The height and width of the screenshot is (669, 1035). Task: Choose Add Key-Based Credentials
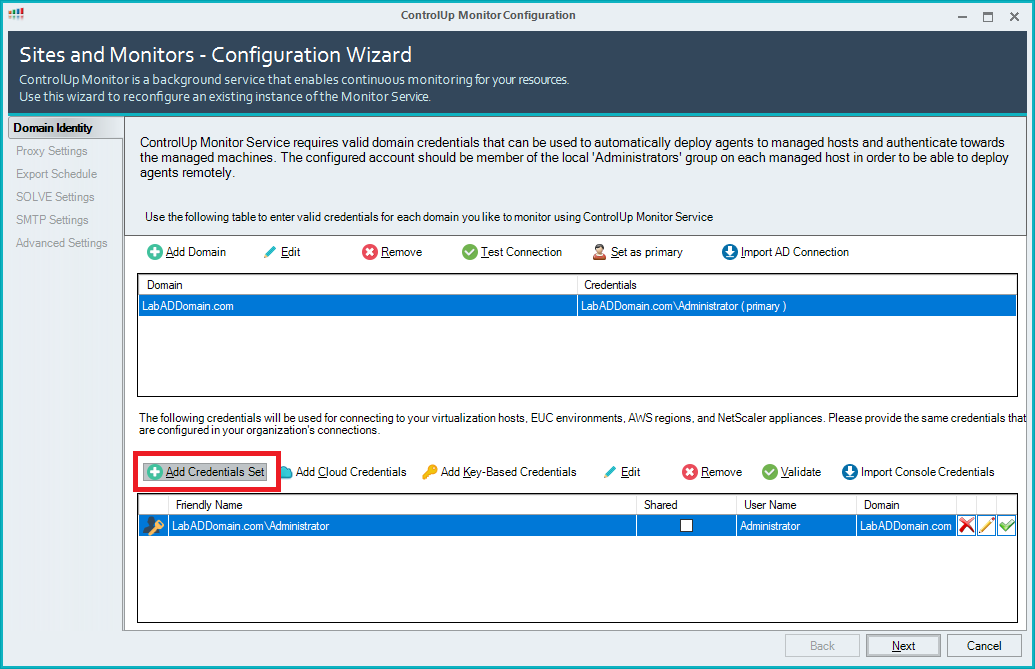pos(499,472)
